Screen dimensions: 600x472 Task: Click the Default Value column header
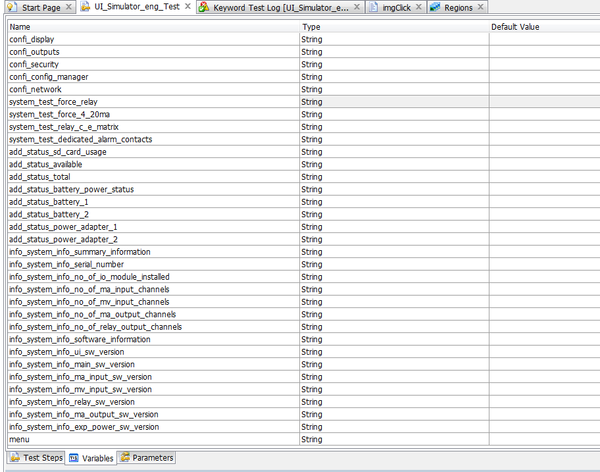coord(544,26)
